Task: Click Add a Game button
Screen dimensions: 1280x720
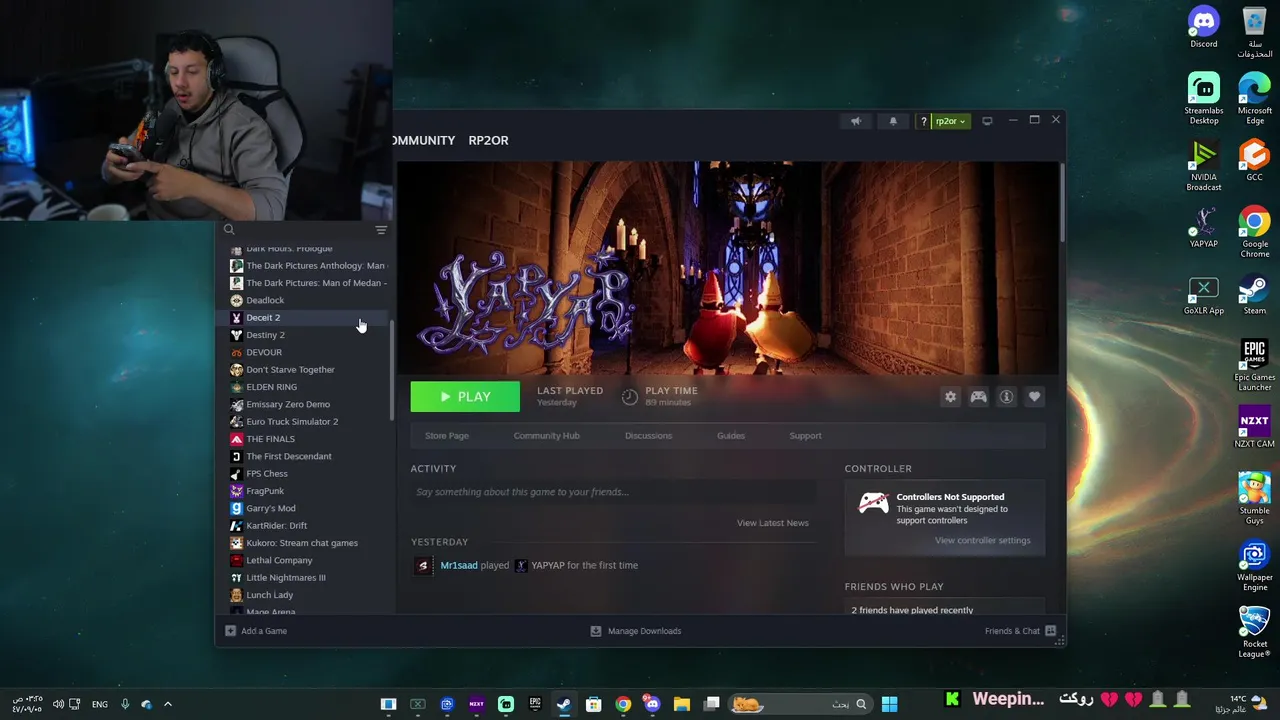Action: (256, 631)
